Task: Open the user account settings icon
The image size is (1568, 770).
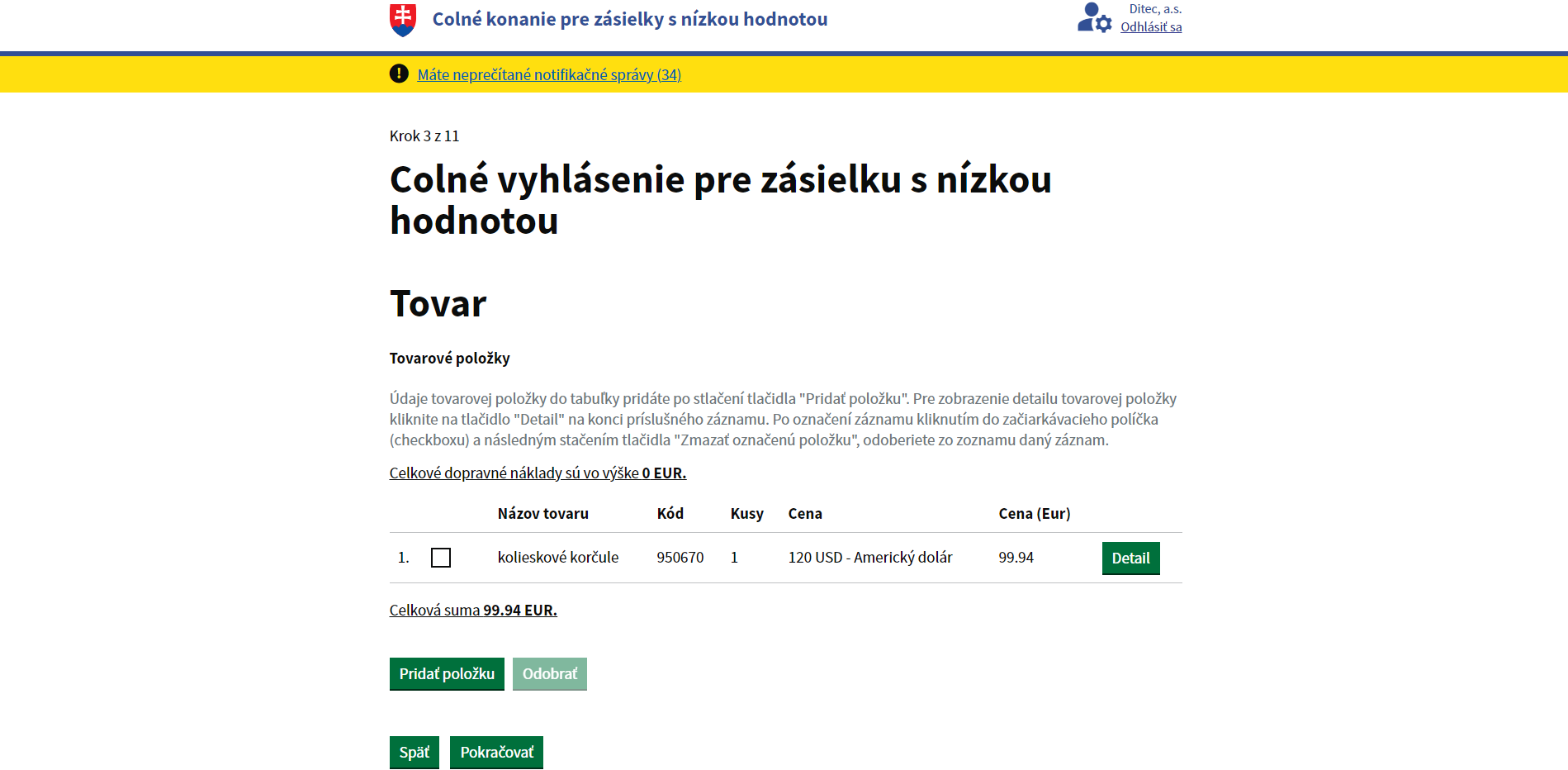Action: click(x=1094, y=18)
